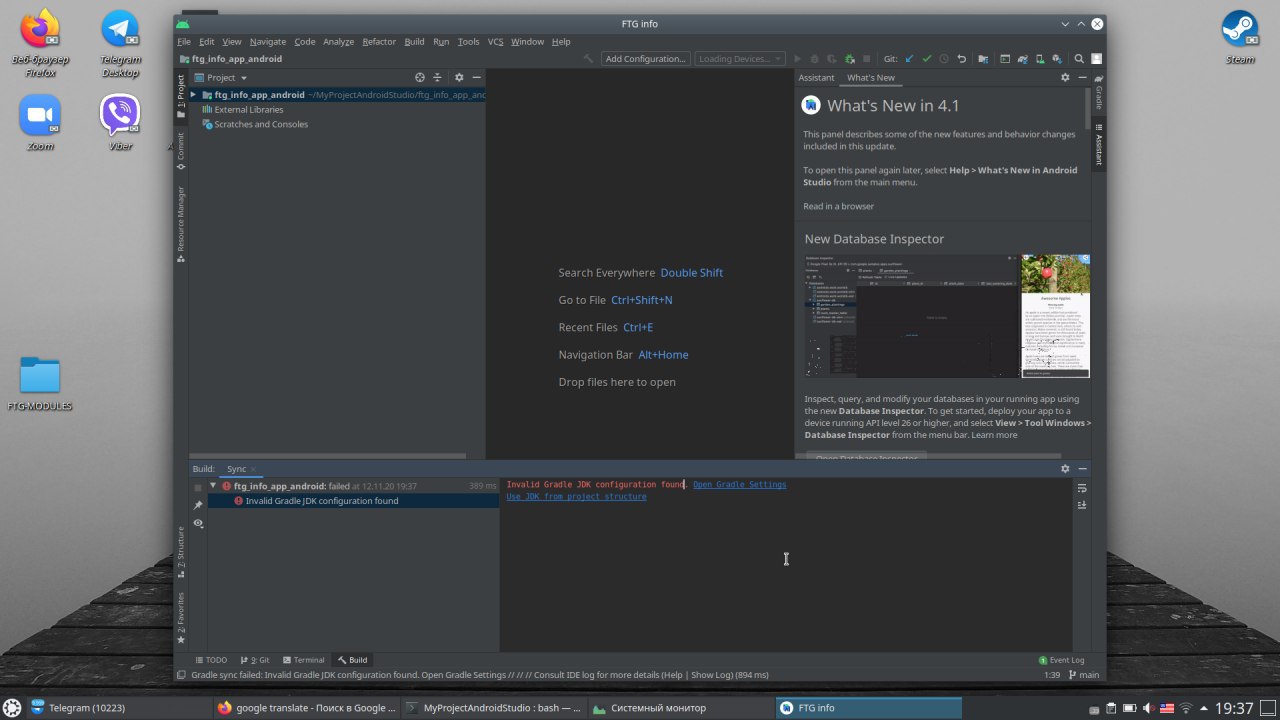Open Git Show History clock icon
Viewport: 1280px width, 720px height.
point(944,59)
